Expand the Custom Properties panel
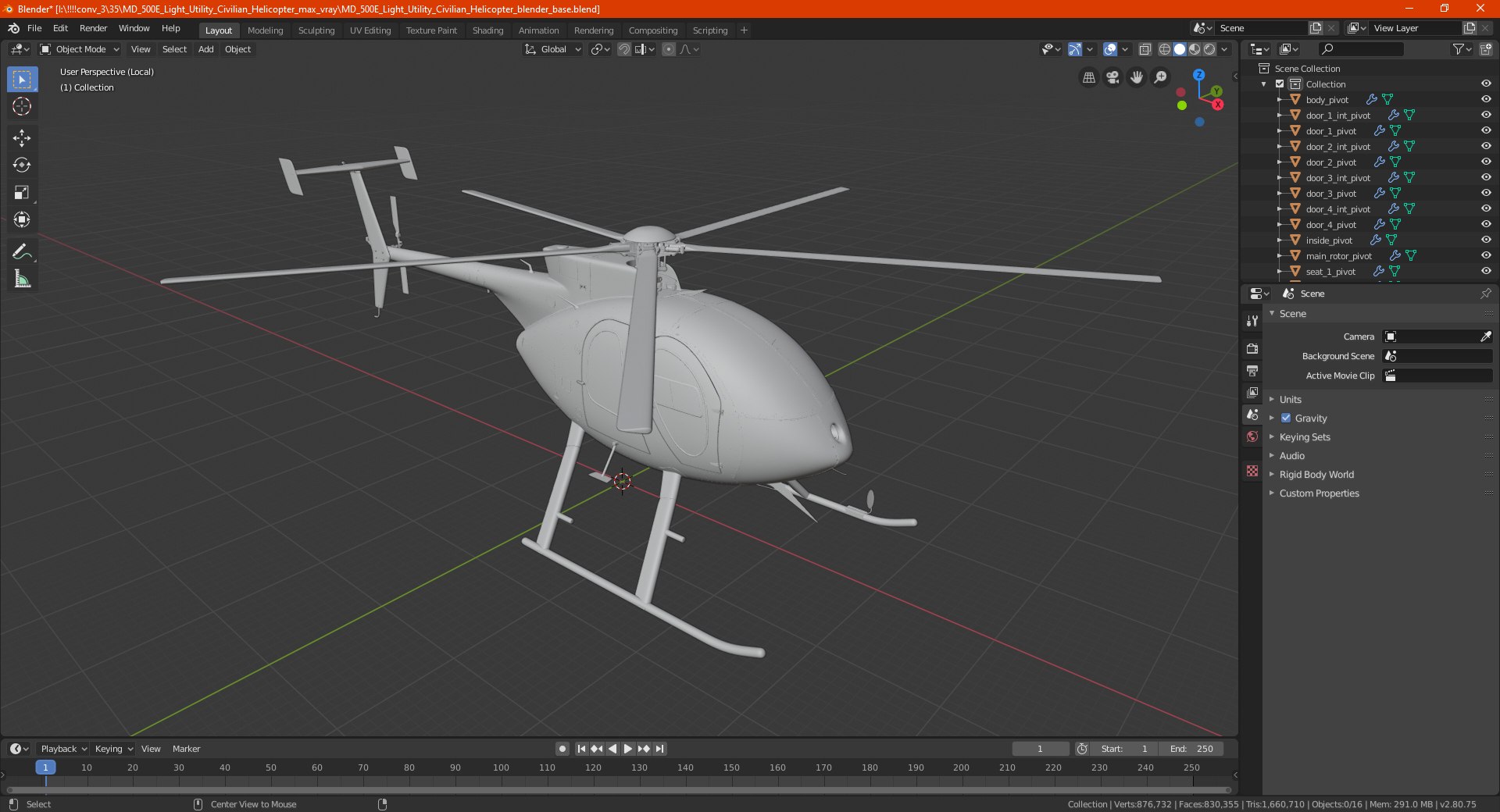 click(x=1319, y=493)
